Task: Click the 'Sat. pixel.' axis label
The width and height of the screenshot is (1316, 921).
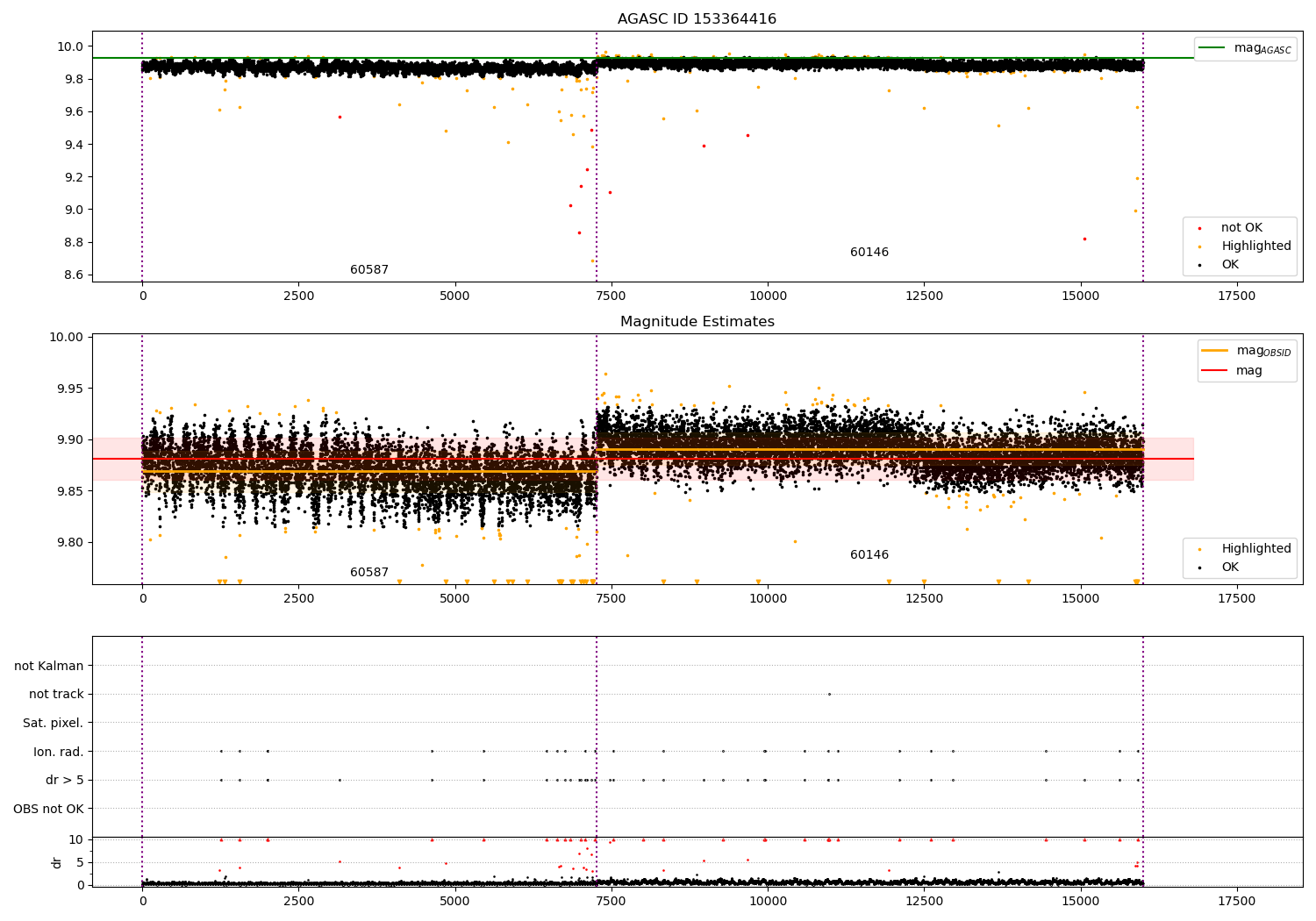Action: [x=53, y=724]
